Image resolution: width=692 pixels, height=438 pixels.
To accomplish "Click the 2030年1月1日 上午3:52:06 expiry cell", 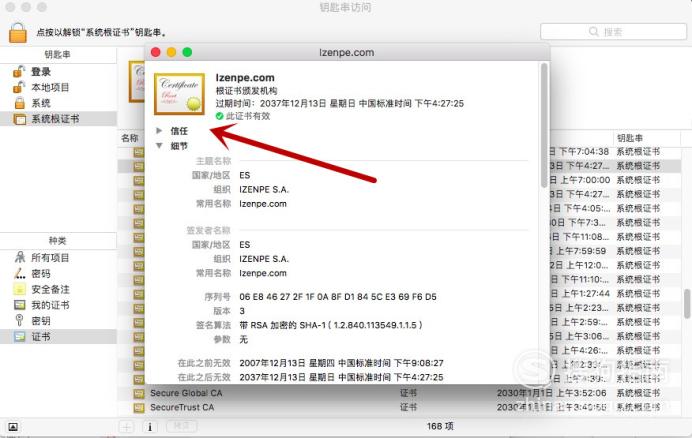I will [x=552, y=393].
